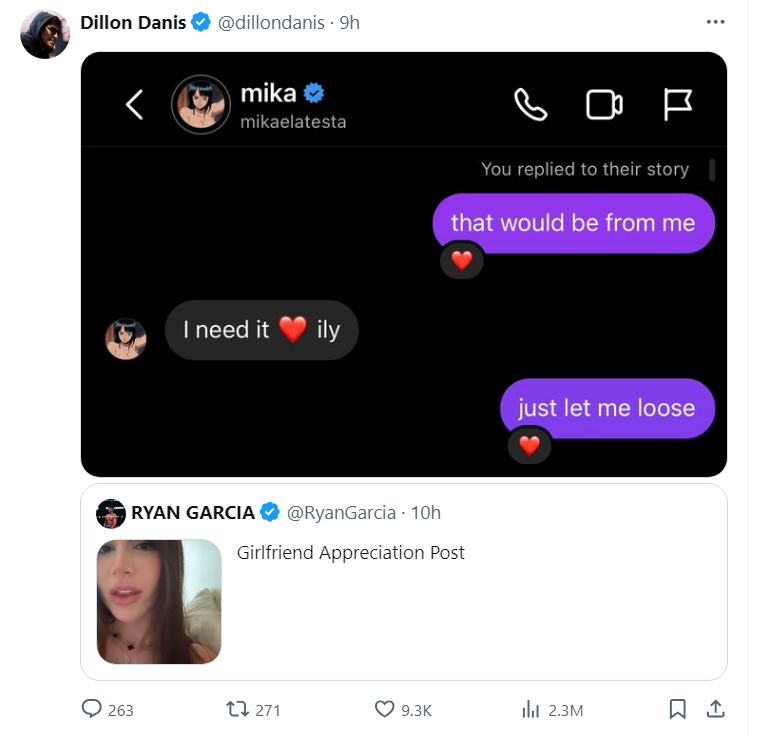
Task: Click the mika chat profile picture
Action: tap(201, 104)
